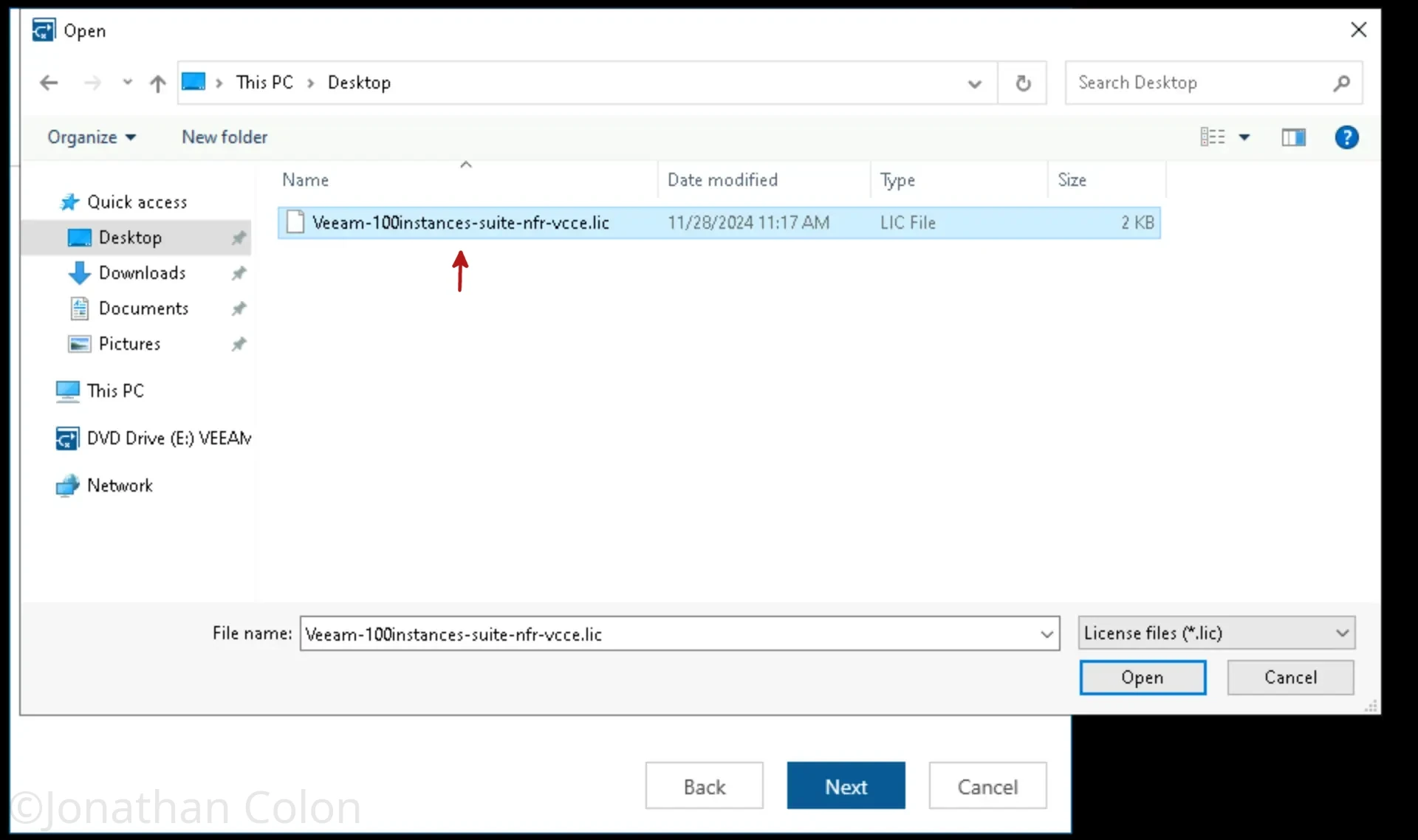The image size is (1418, 840).
Task: Click the file name input field
Action: pos(679,633)
